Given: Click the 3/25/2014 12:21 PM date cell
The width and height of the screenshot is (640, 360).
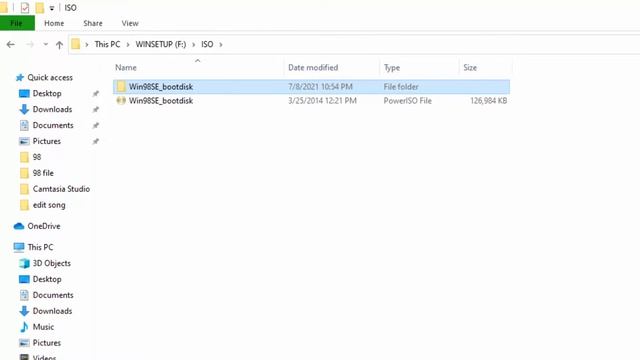Looking at the screenshot, I should coord(322,100).
